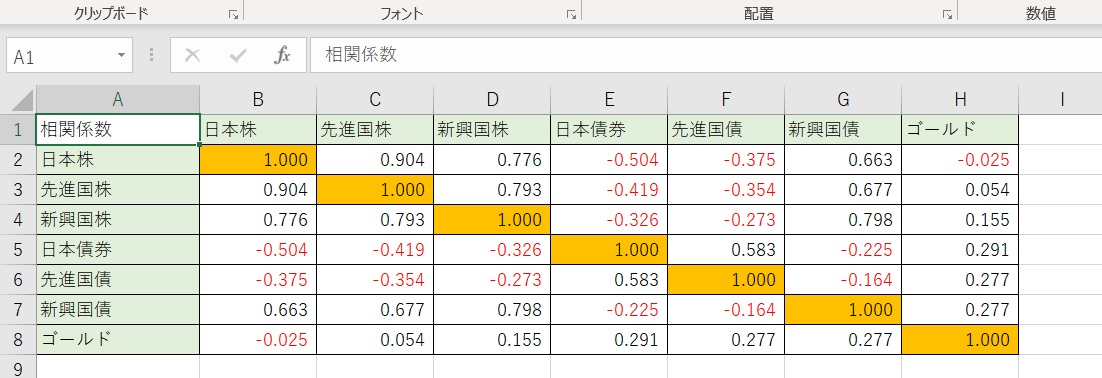Click the Select All corner triangle

point(22,101)
